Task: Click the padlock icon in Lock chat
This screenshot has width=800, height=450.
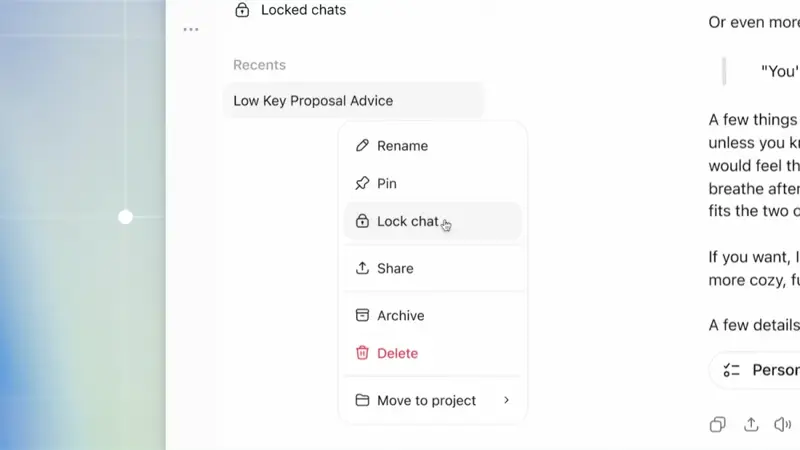Action: tap(362, 221)
